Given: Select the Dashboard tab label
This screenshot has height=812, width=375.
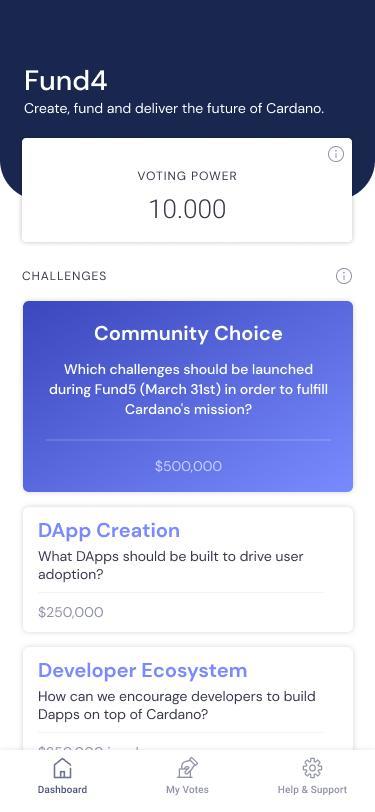Looking at the screenshot, I should (x=62, y=790).
